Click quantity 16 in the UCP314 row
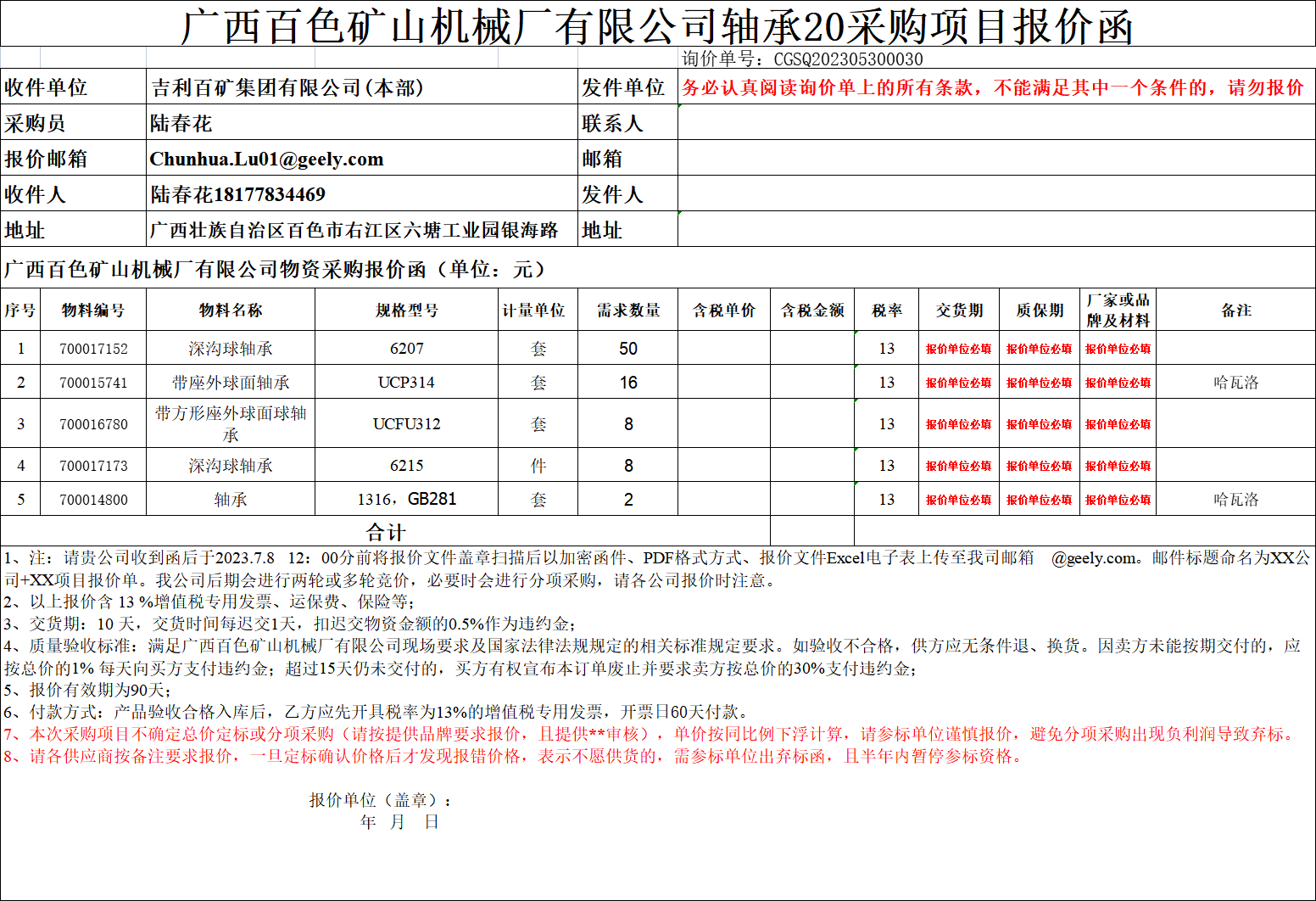The height and width of the screenshot is (901, 1316). pos(628,383)
